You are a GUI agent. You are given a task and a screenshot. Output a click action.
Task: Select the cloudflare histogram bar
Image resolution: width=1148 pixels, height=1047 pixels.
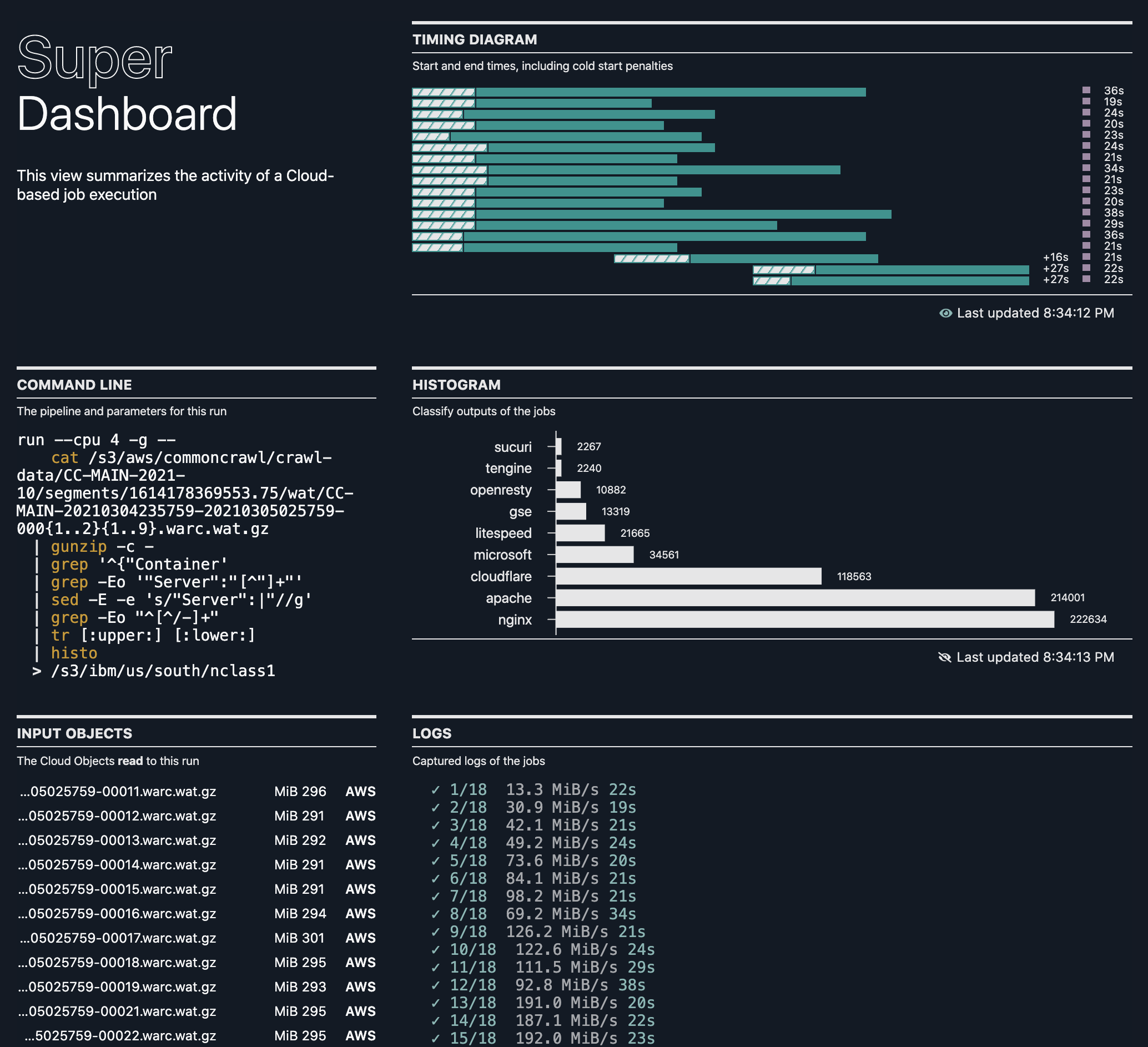pos(688,576)
